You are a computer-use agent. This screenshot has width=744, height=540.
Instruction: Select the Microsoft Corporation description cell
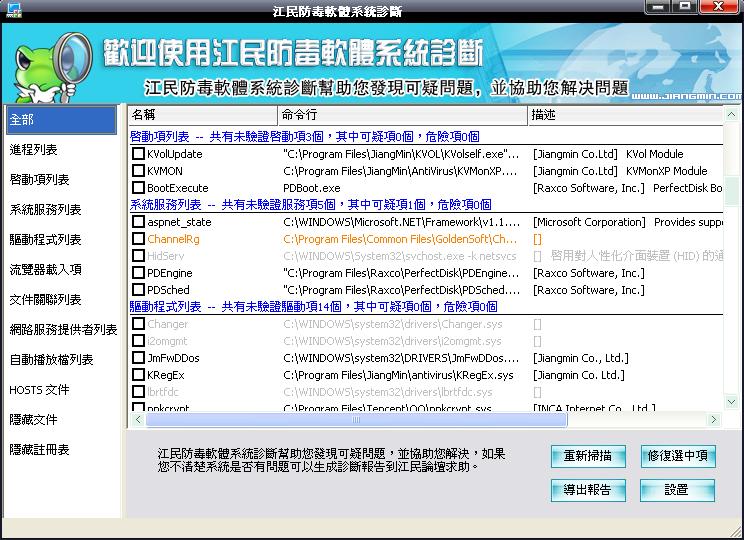pyautogui.click(x=627, y=222)
